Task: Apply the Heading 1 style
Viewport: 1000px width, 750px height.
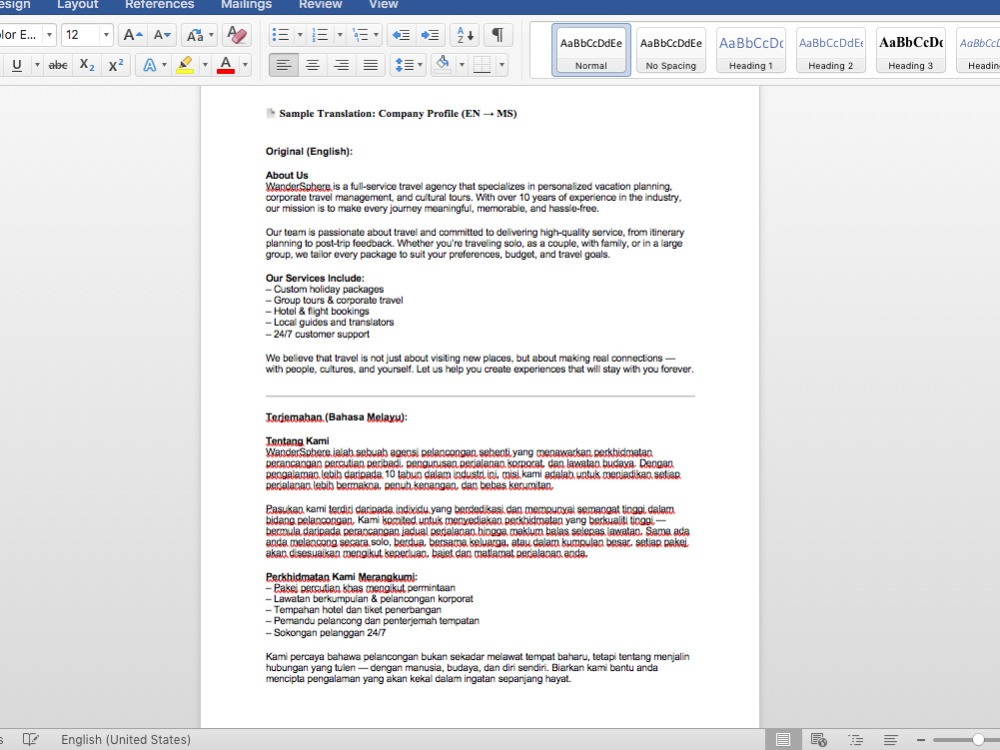Action: click(x=751, y=50)
